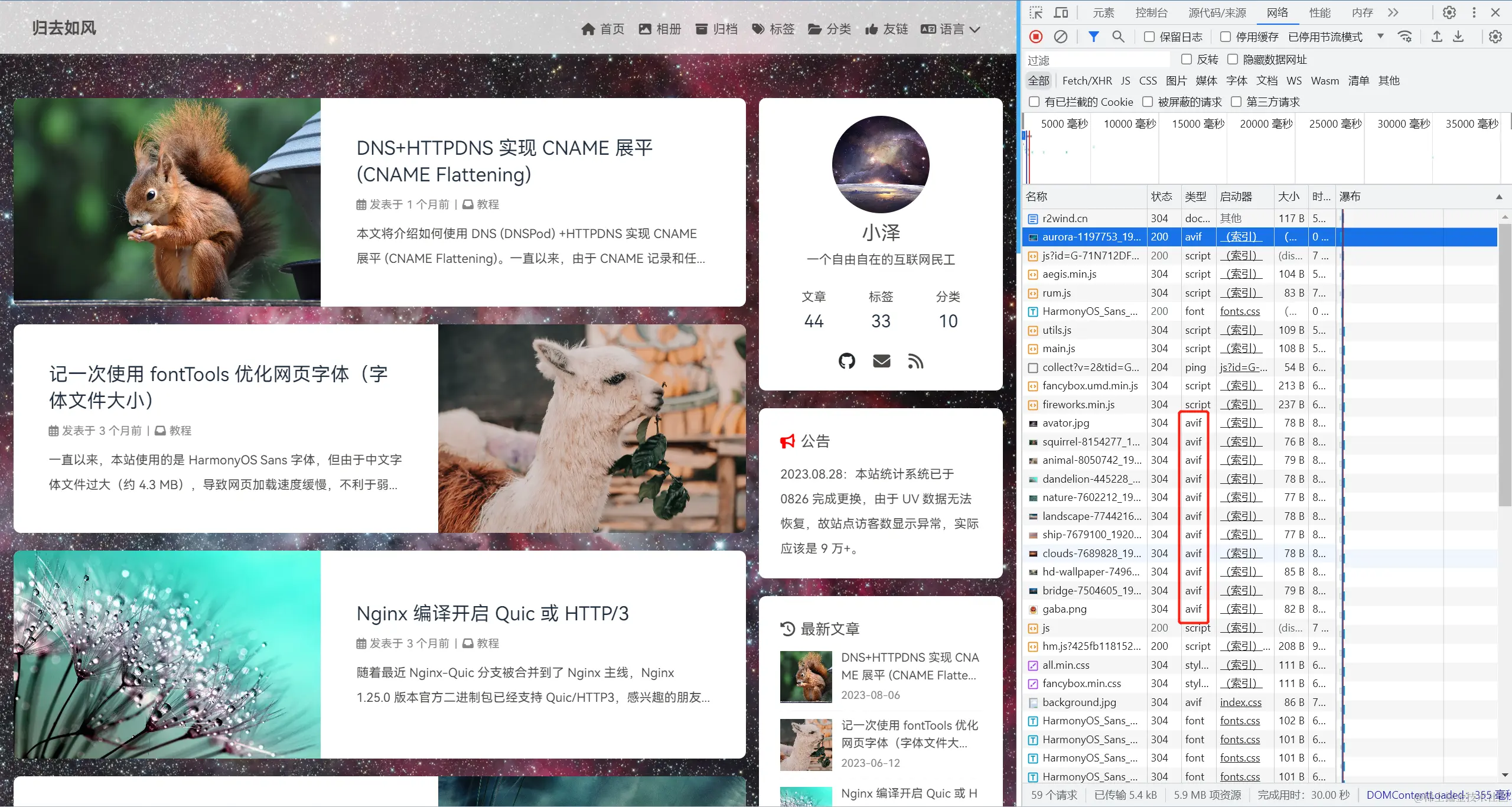Open the network request filter funnel
This screenshot has width=1512, height=807.
[1094, 37]
